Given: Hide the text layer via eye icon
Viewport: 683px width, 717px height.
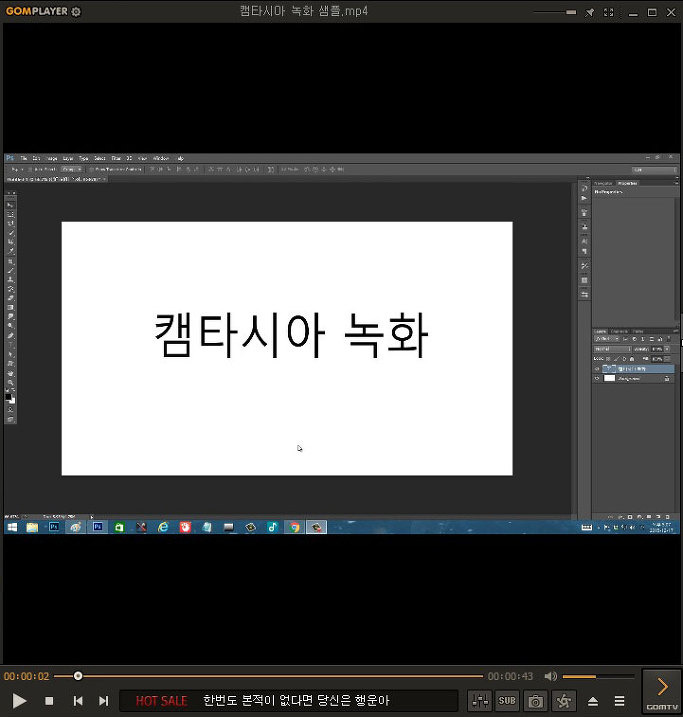Looking at the screenshot, I should [597, 369].
